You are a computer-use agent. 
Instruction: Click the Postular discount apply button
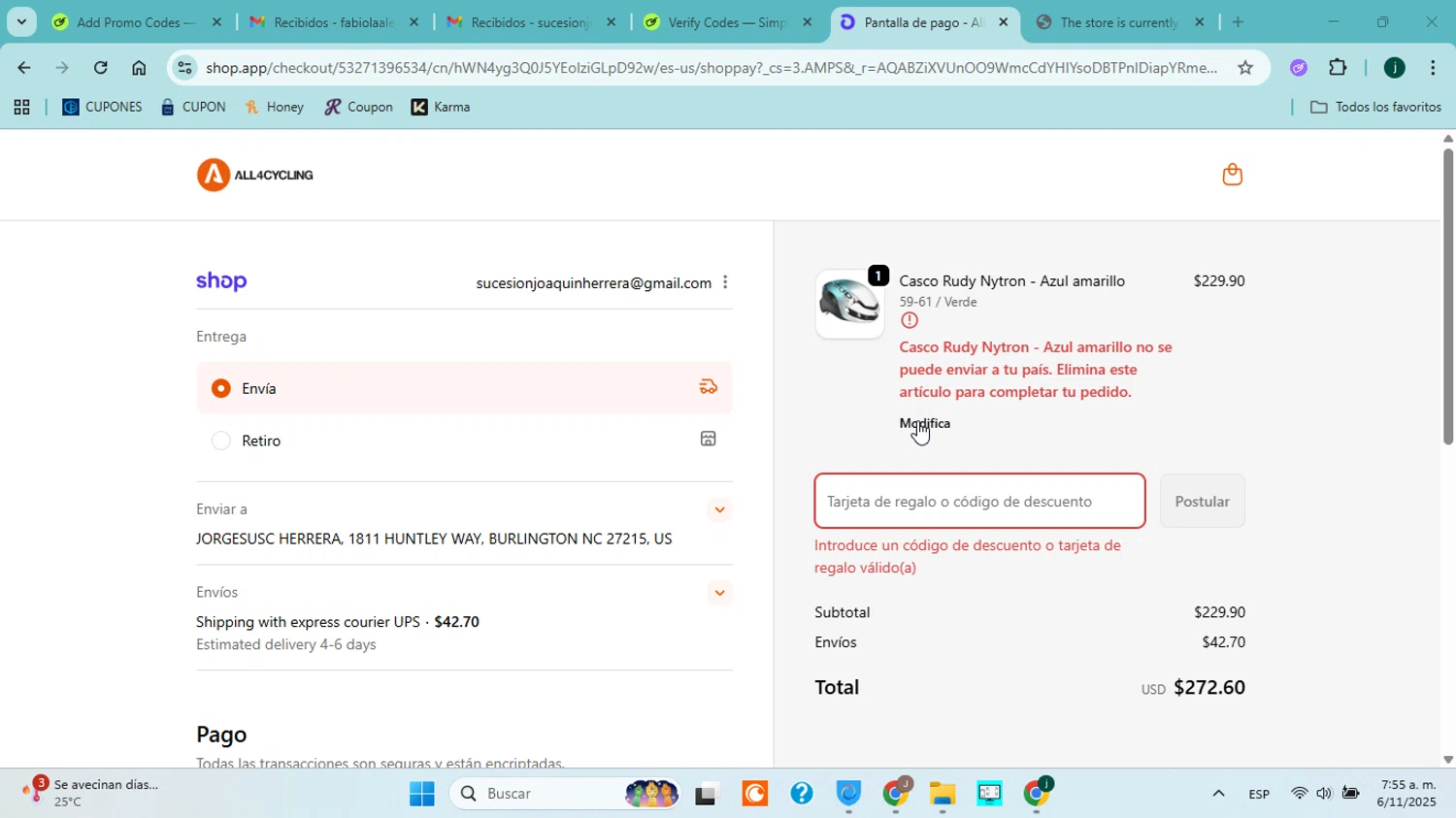(1202, 502)
